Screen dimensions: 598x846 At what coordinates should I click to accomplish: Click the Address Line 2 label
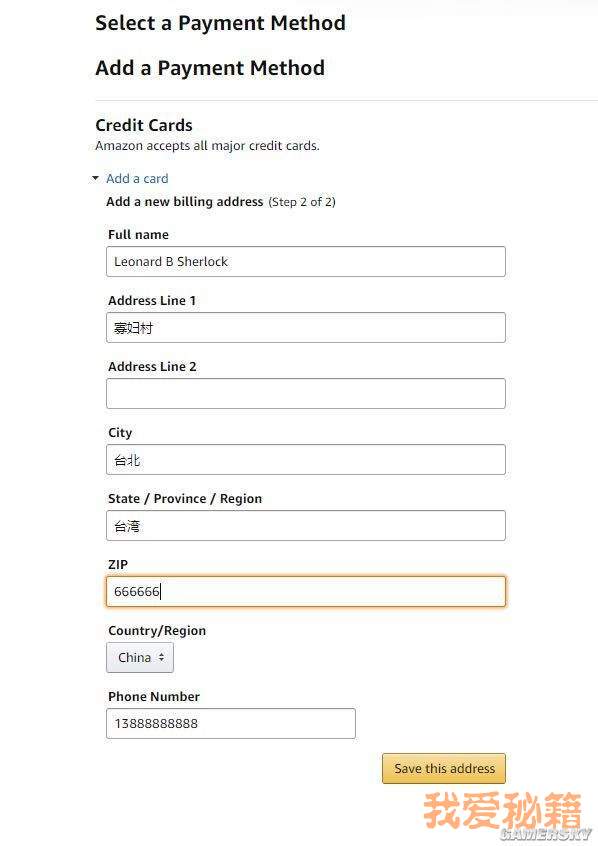tap(152, 367)
